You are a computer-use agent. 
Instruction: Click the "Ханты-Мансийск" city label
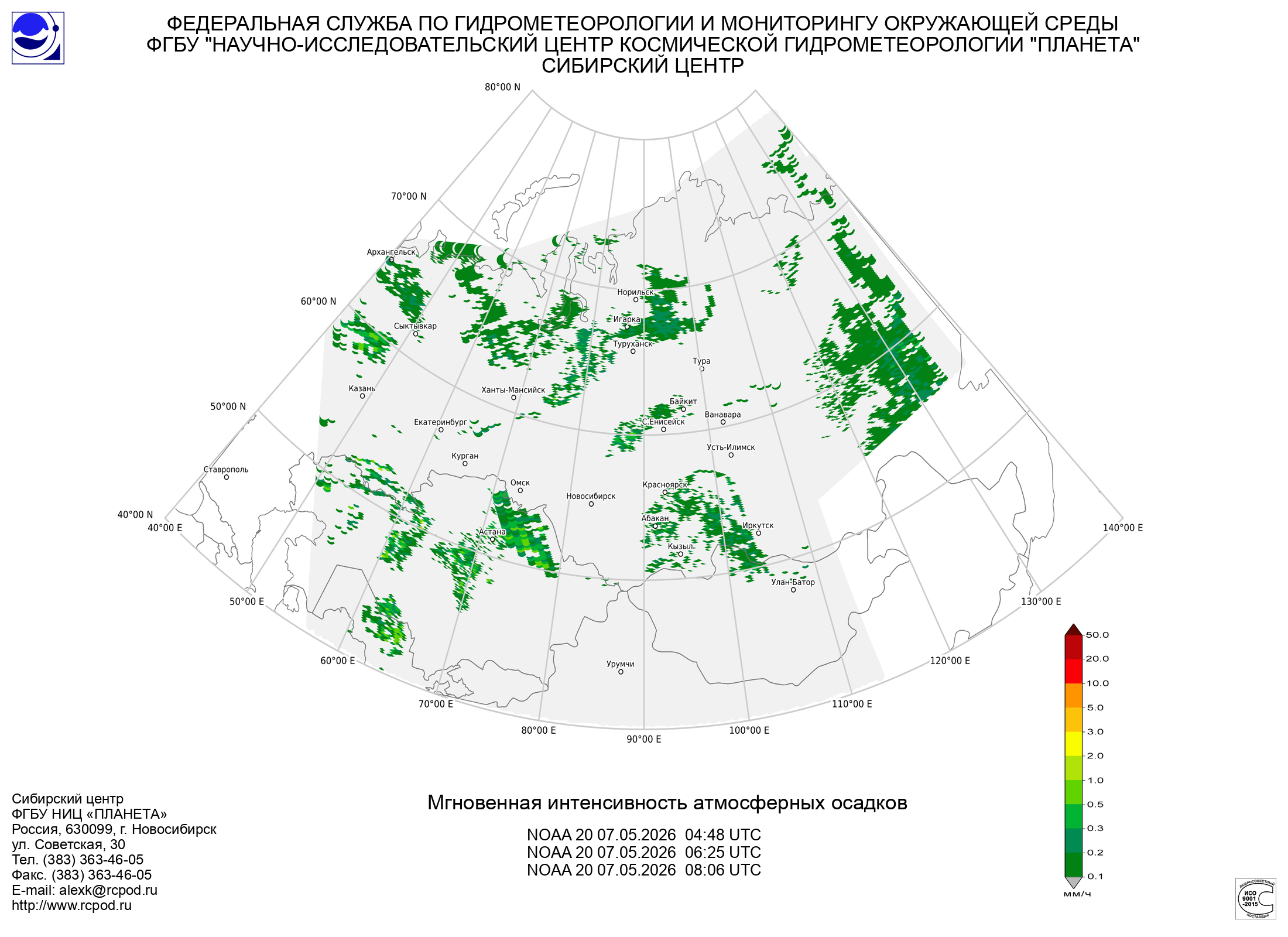pyautogui.click(x=513, y=390)
